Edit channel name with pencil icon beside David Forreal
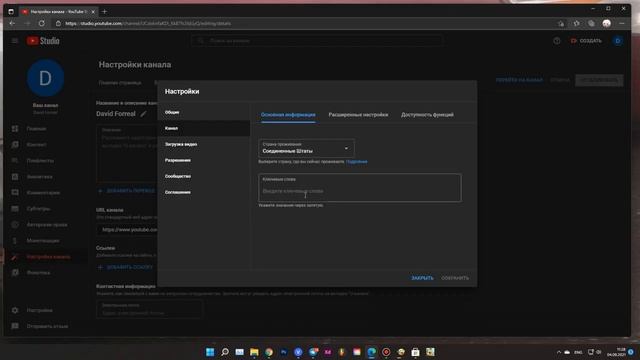This screenshot has width=640, height=360. (143, 114)
